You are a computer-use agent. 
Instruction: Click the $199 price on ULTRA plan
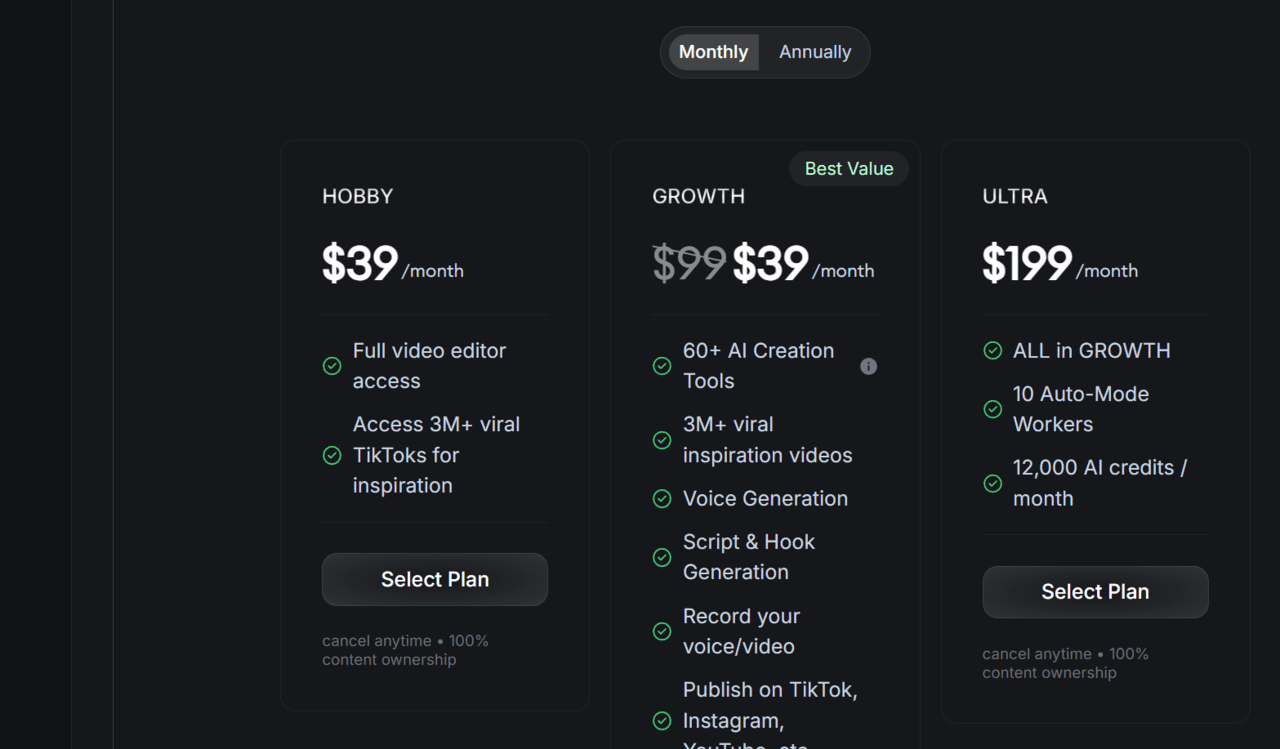pyautogui.click(x=1026, y=263)
